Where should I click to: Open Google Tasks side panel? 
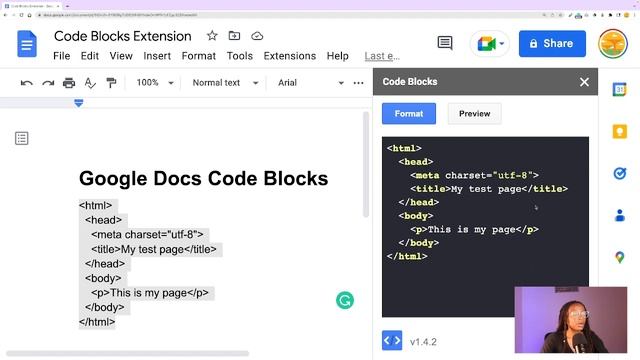(x=619, y=173)
